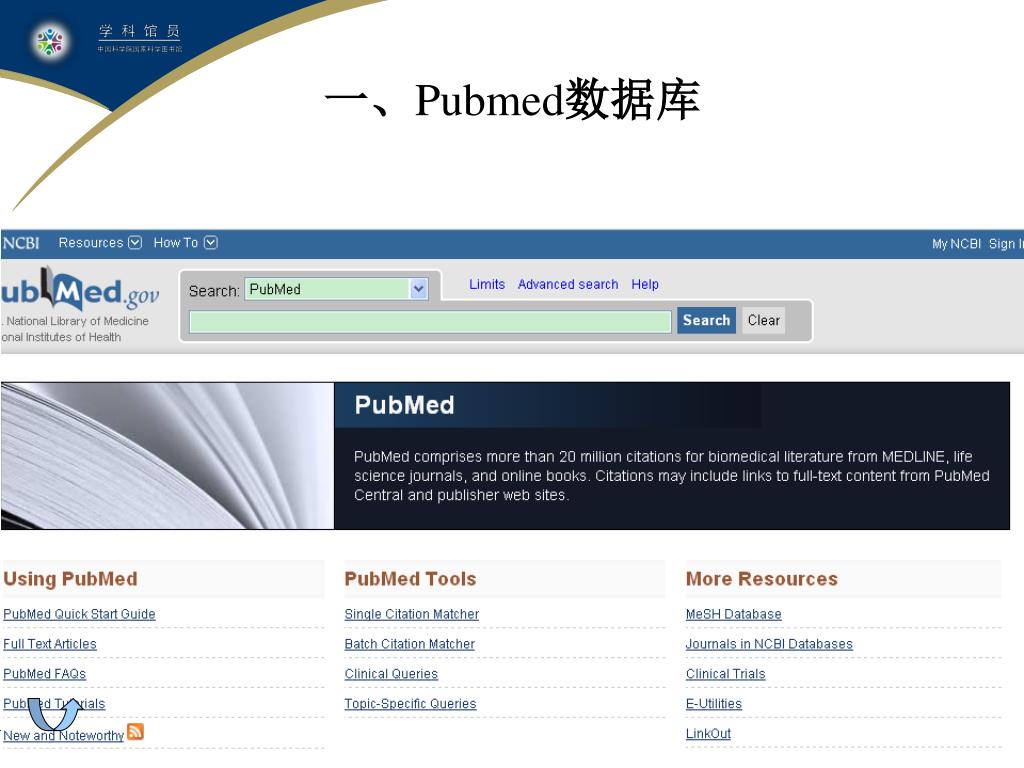Expand the How To dropdown menu
Screen dimensions: 1024x768
pos(185,243)
